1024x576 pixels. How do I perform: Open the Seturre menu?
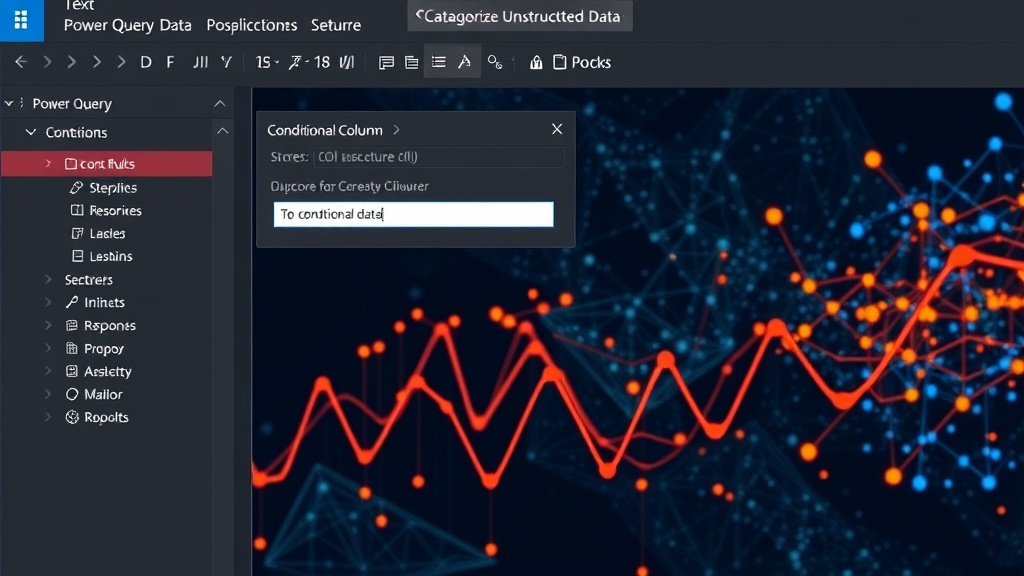click(x=336, y=25)
